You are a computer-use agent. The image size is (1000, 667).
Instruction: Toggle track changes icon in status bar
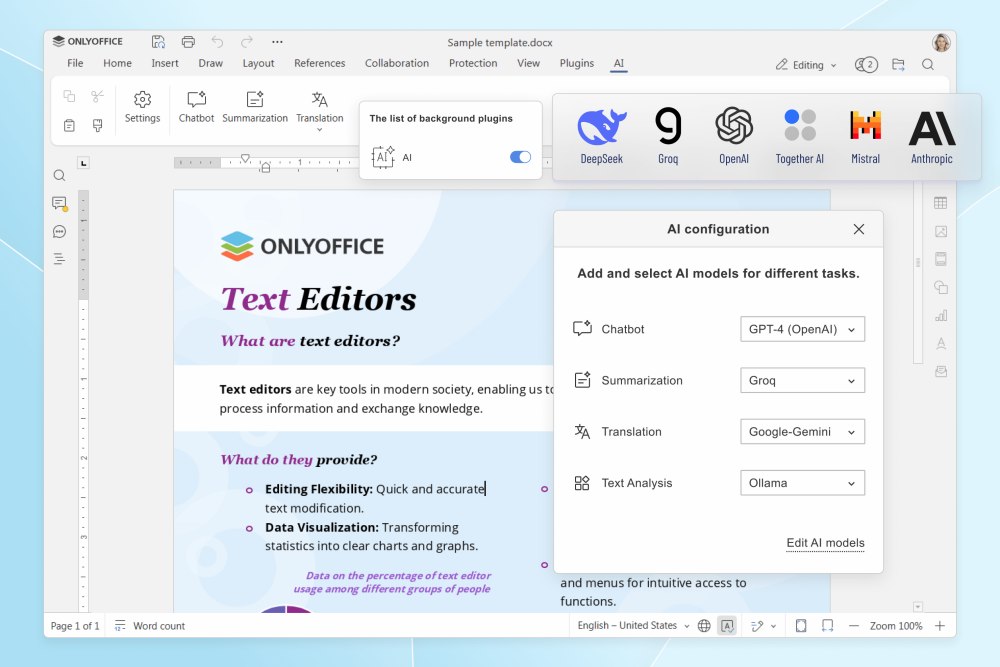pyautogui.click(x=757, y=626)
